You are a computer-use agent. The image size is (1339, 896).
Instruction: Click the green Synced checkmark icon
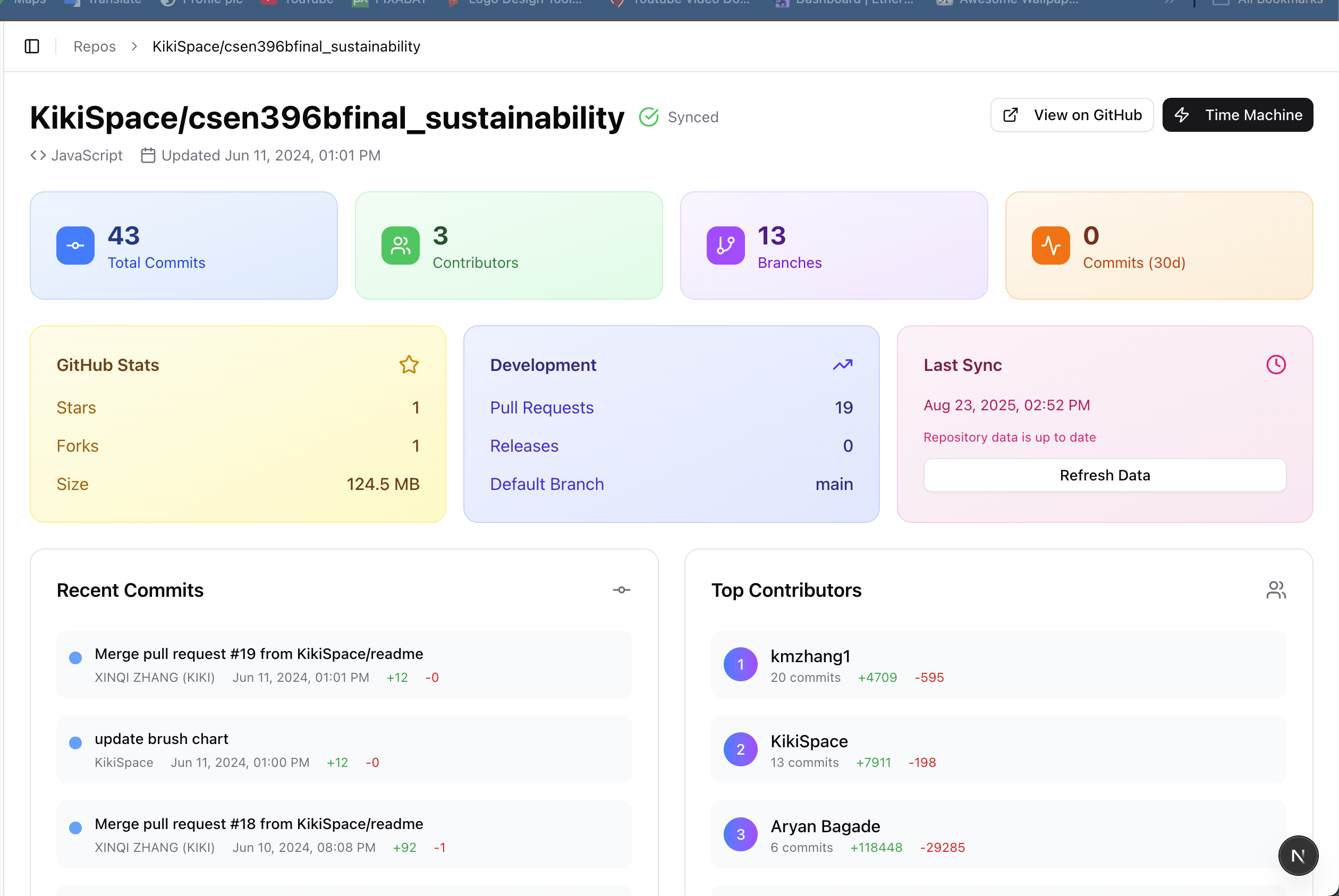pyautogui.click(x=649, y=117)
